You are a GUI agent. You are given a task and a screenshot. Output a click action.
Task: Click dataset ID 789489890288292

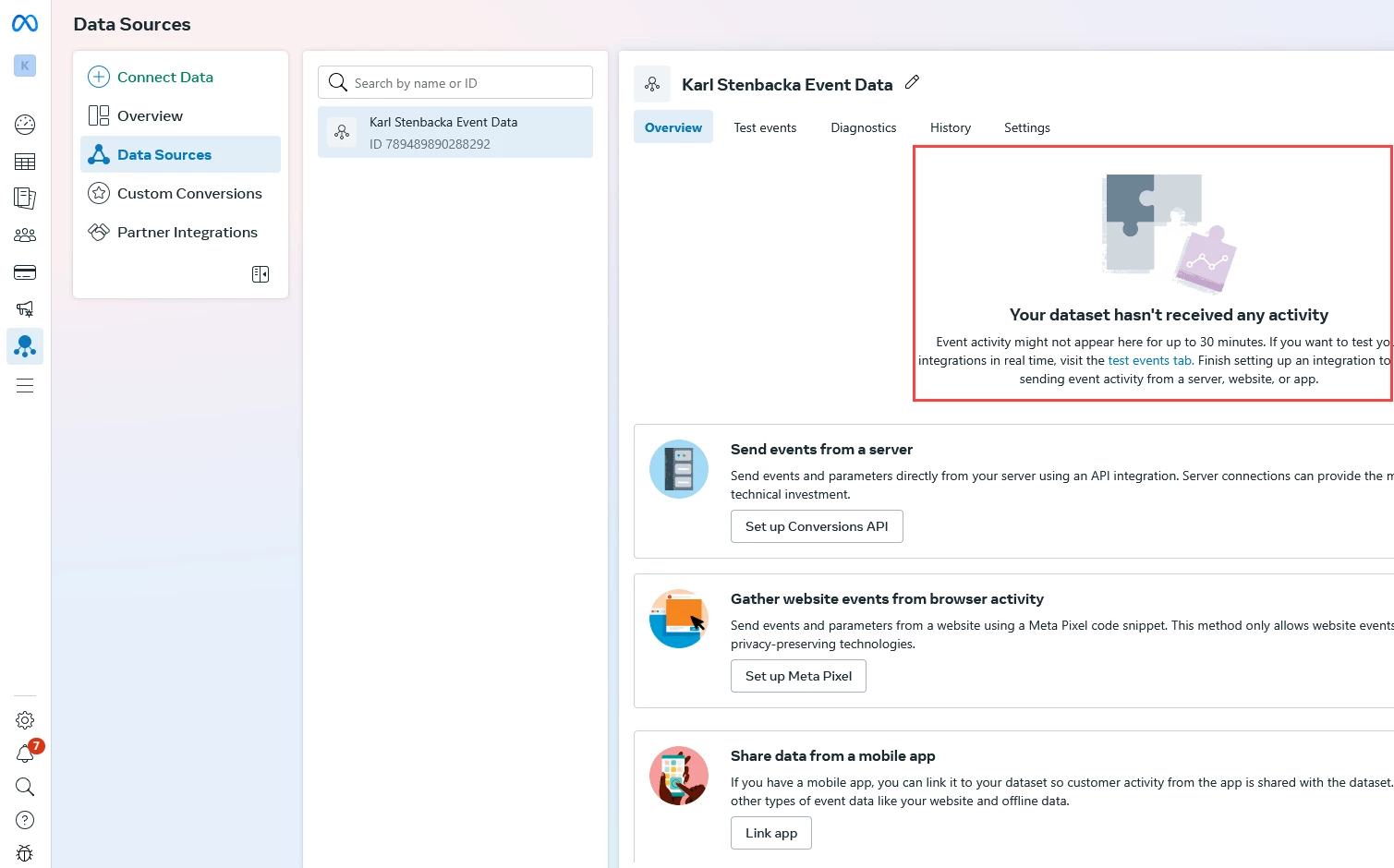pos(430,144)
